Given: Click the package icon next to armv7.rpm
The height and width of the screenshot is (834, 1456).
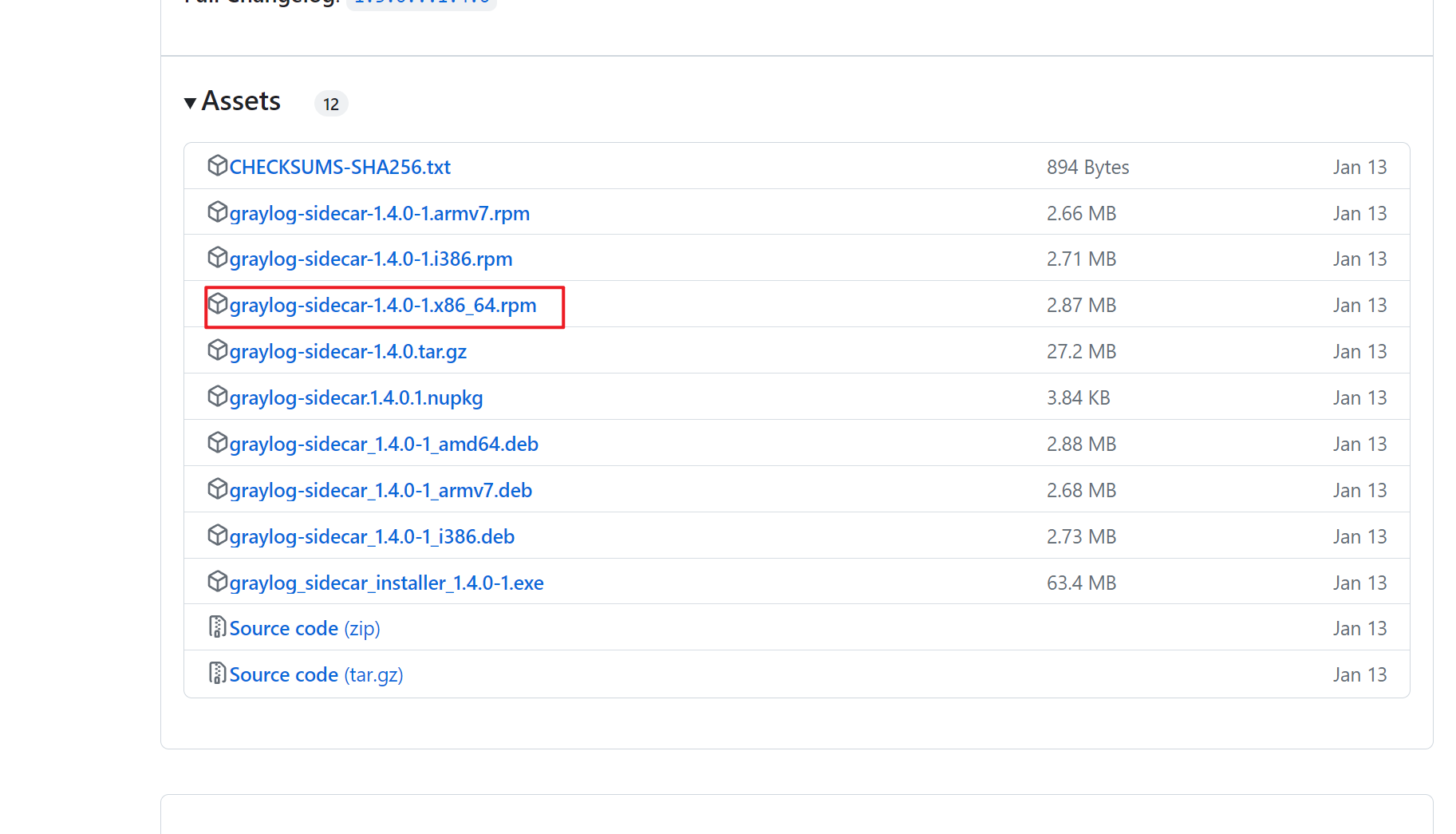Looking at the screenshot, I should click(217, 211).
